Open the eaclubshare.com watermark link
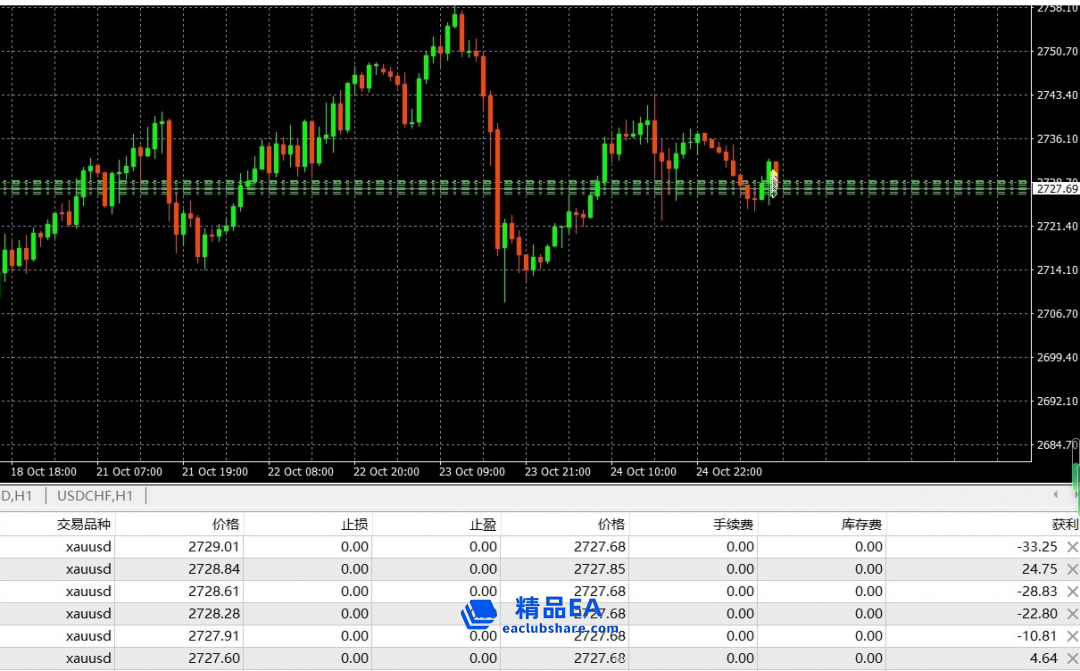 pyautogui.click(x=560, y=630)
